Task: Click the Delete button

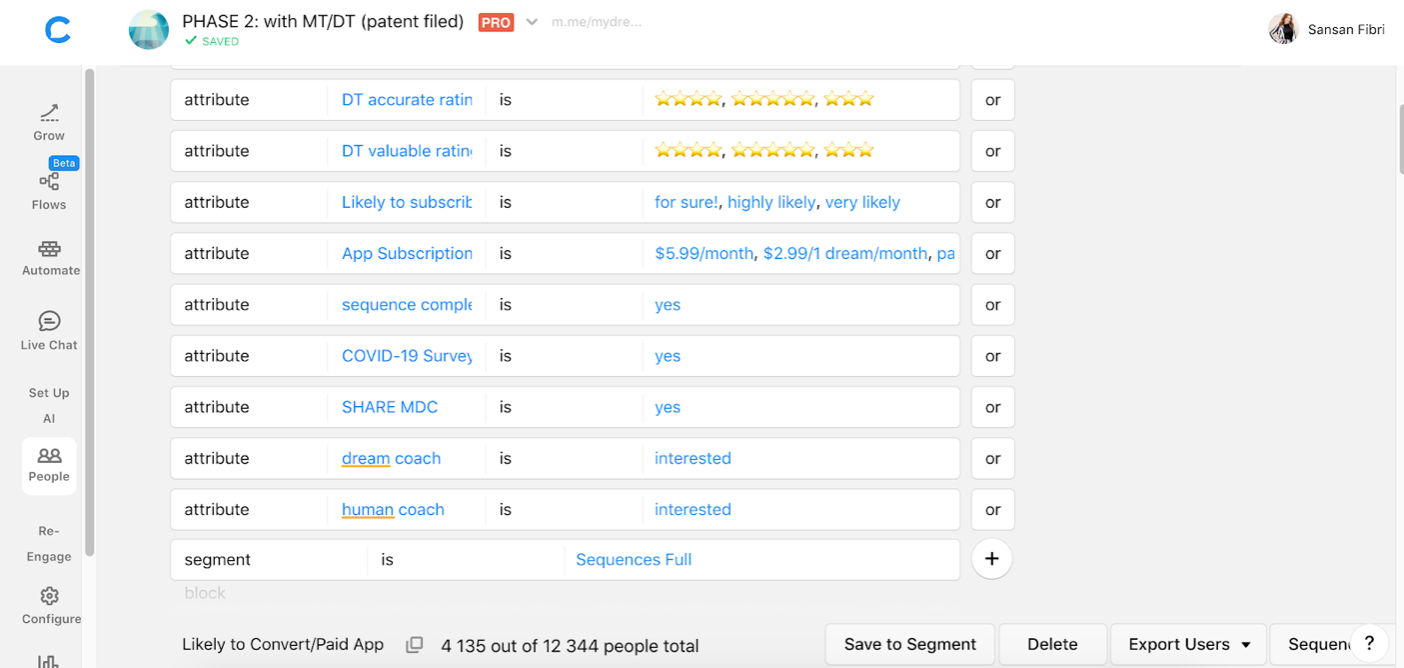Action: click(1052, 645)
